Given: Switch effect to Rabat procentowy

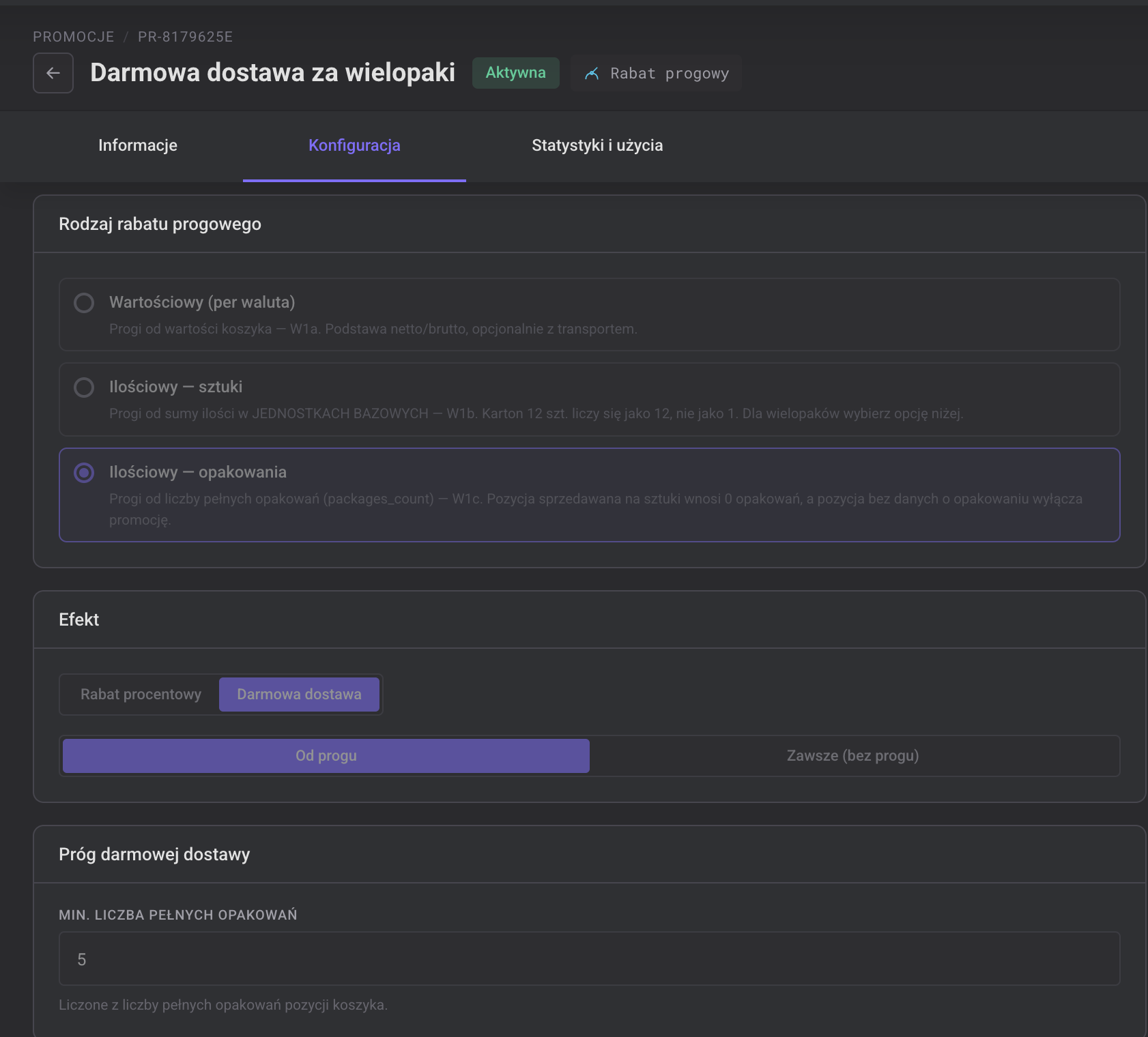Looking at the screenshot, I should point(141,695).
